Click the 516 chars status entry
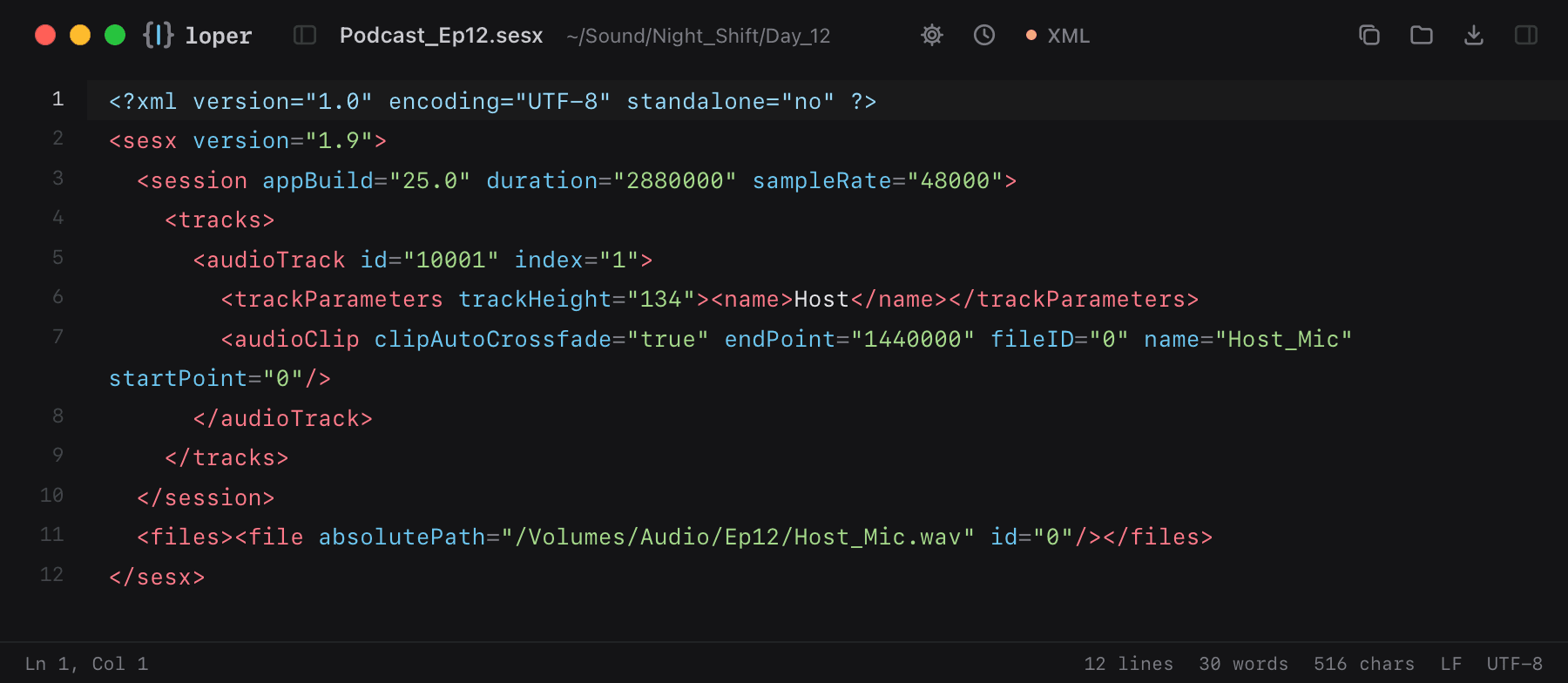Image resolution: width=1568 pixels, height=683 pixels. tap(1364, 664)
